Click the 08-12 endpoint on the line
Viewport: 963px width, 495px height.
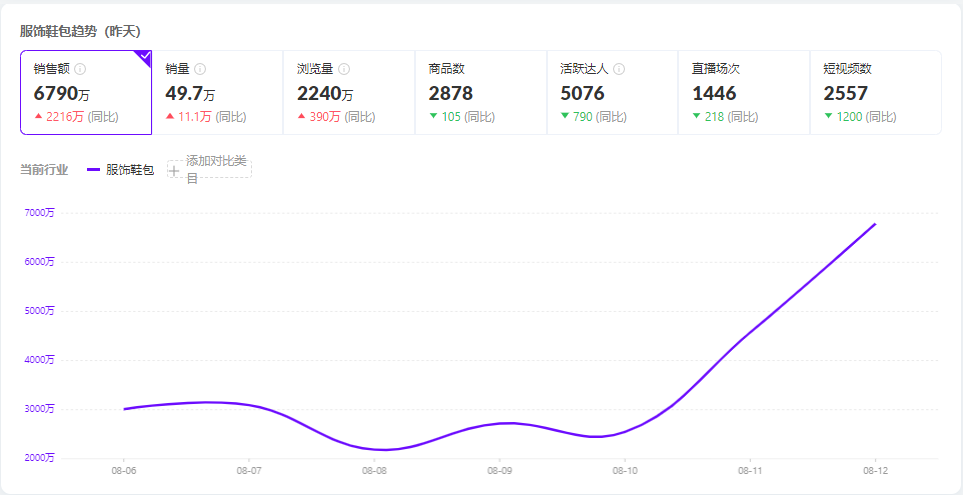(x=875, y=224)
